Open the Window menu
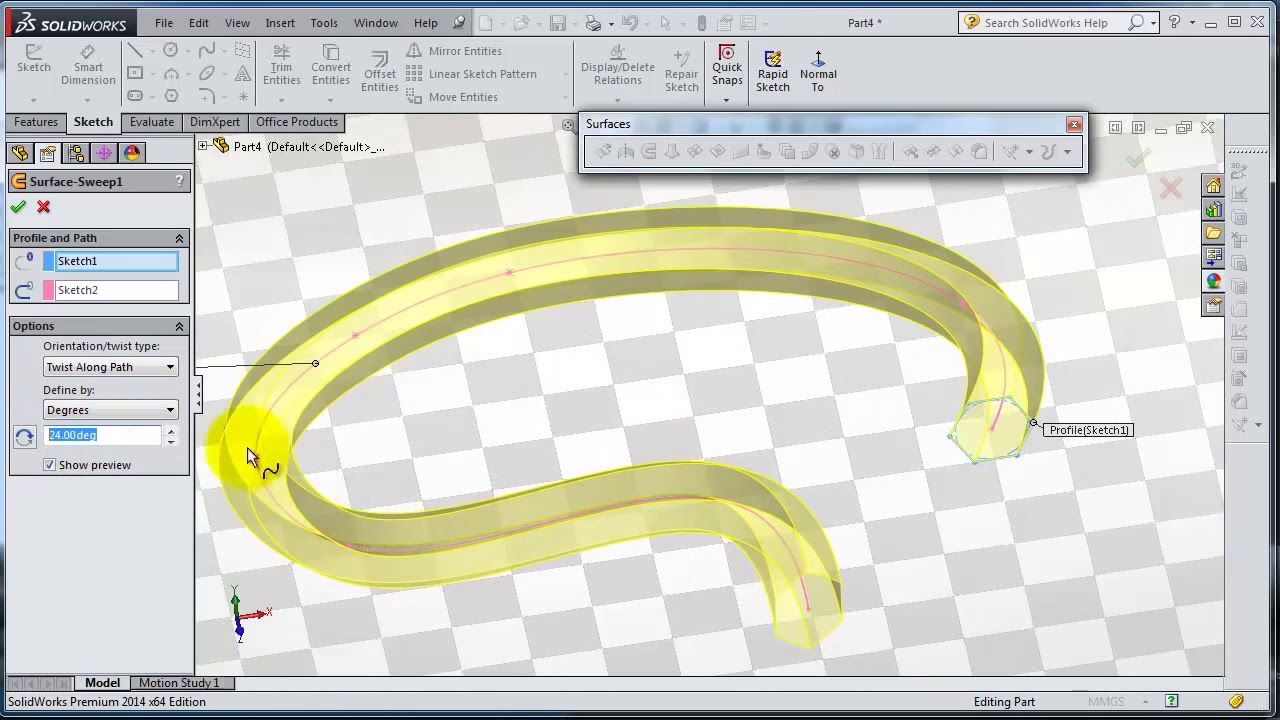This screenshot has width=1280, height=720. tap(376, 22)
